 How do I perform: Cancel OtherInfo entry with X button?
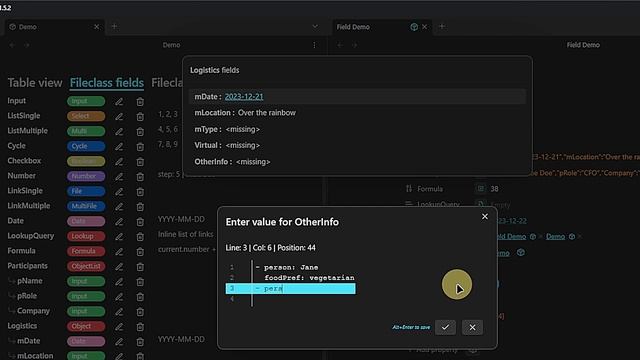472,327
